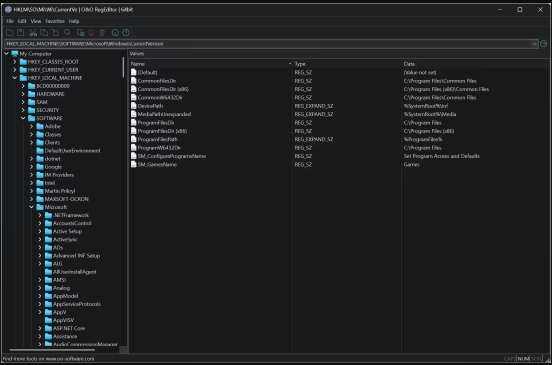Open the Favorites menu

[55, 21]
